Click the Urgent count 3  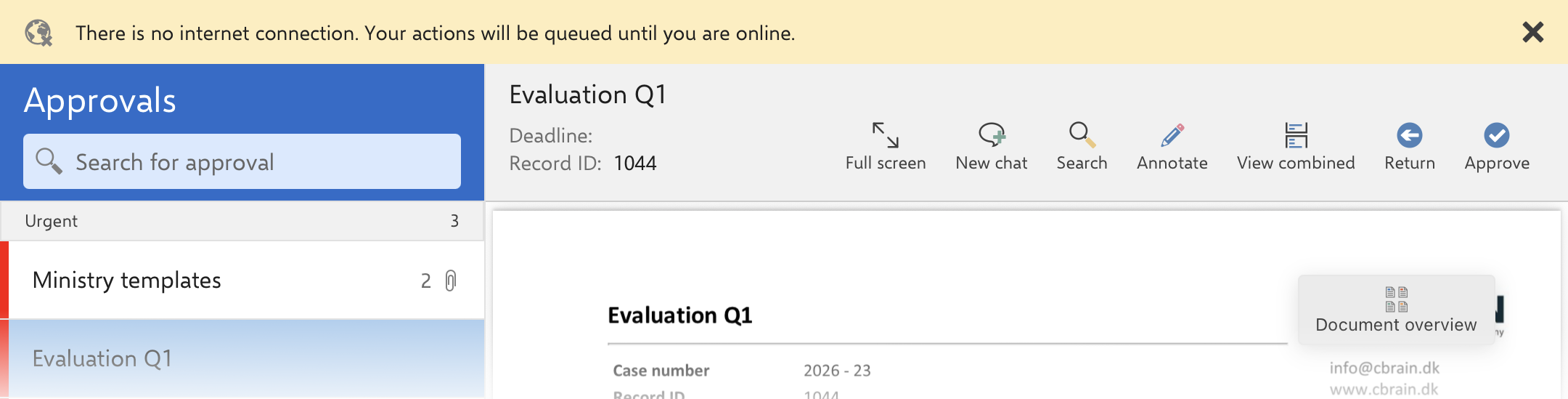(x=454, y=221)
